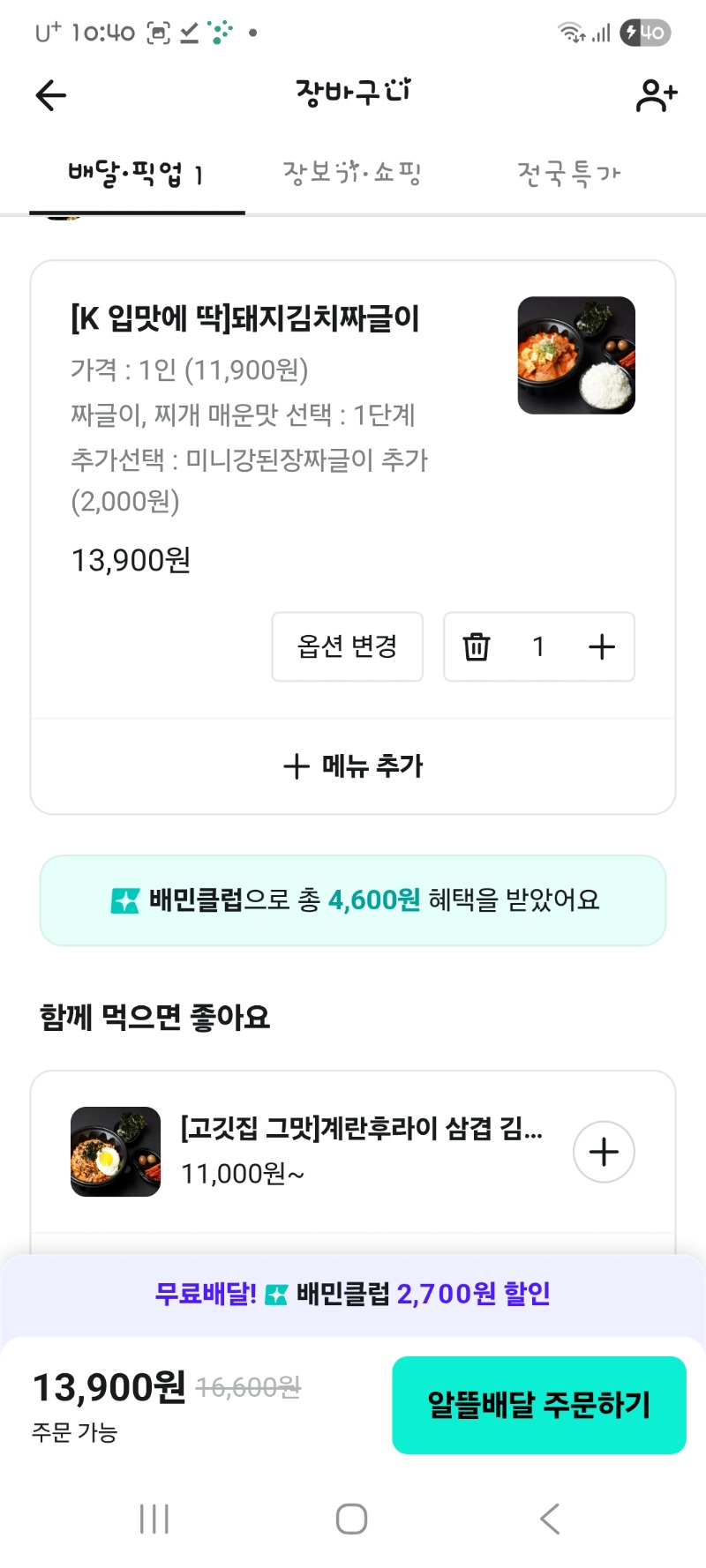This screenshot has height=1568, width=706.
Task: Open the 돼지김치짜글이 food thumbnail
Action: tap(576, 355)
